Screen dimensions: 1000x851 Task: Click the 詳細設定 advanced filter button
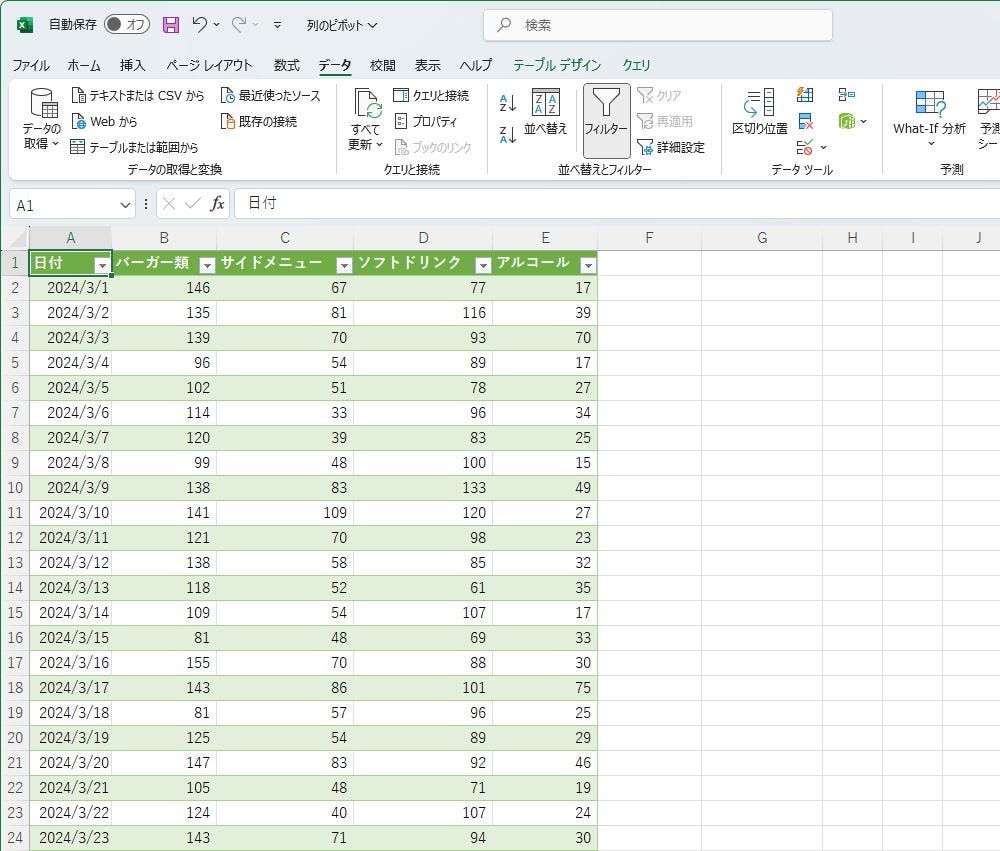pos(671,147)
